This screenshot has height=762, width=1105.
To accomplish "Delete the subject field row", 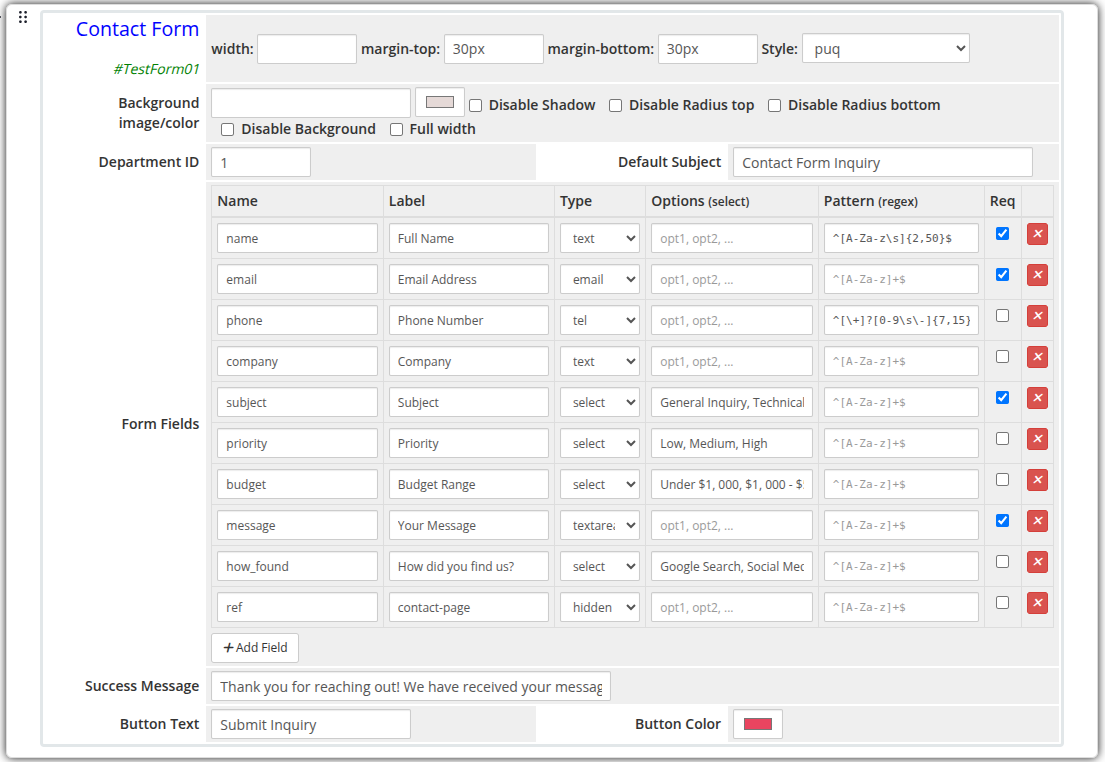I will (1037, 398).
